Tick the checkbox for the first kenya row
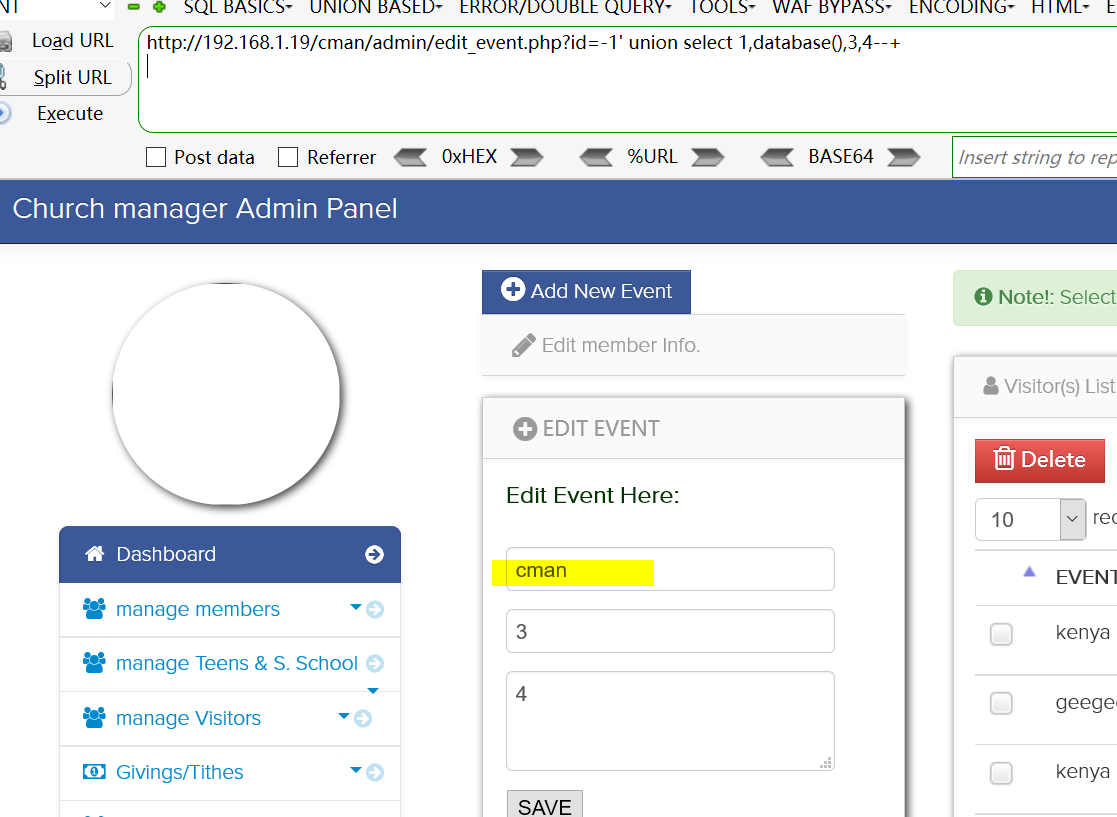 (1002, 634)
